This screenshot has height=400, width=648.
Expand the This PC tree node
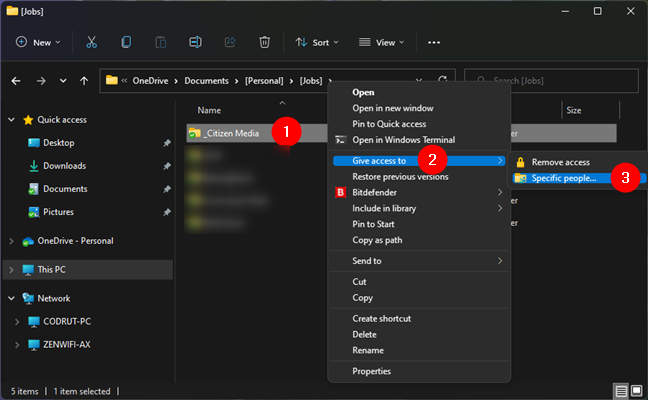coord(12,270)
